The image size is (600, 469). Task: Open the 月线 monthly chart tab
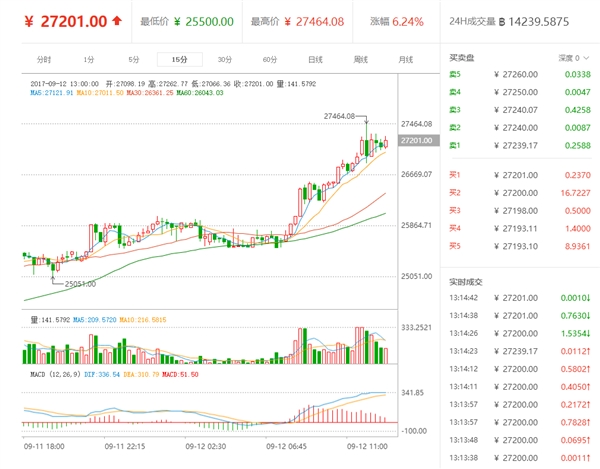coord(405,60)
